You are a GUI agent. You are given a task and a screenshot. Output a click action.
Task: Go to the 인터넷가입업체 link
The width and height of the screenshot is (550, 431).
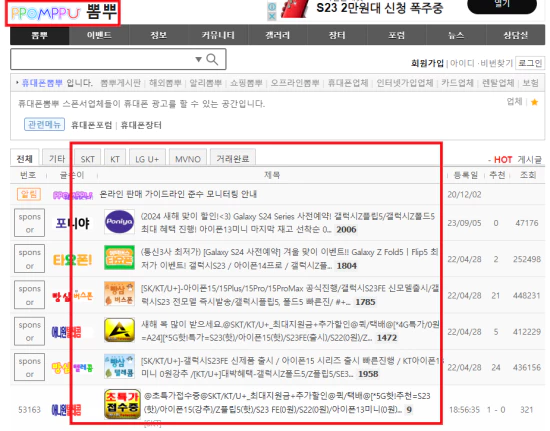405,83
